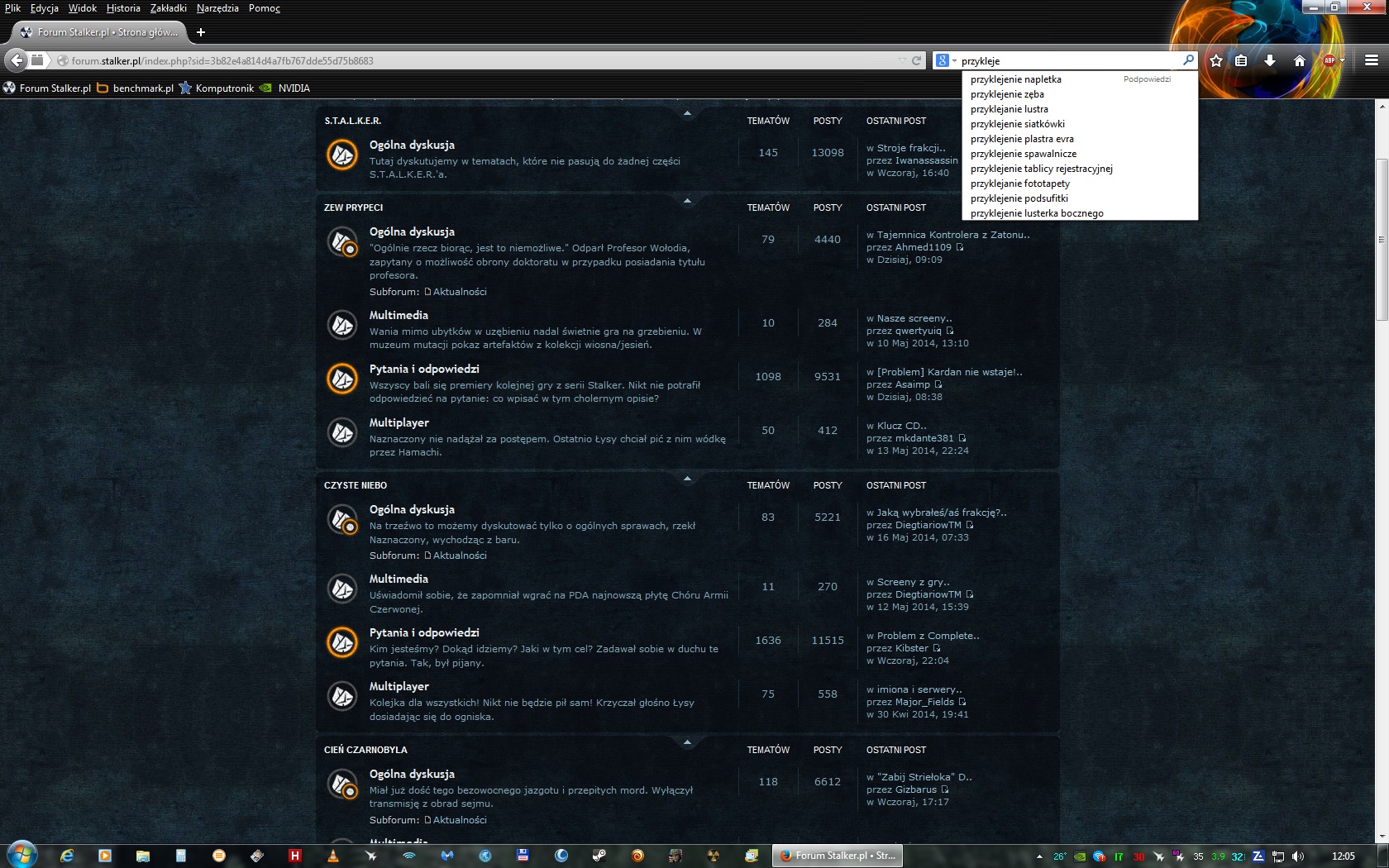Open VLC cone icon in the taskbar
Viewport: 1389px width, 868px height.
tap(333, 856)
